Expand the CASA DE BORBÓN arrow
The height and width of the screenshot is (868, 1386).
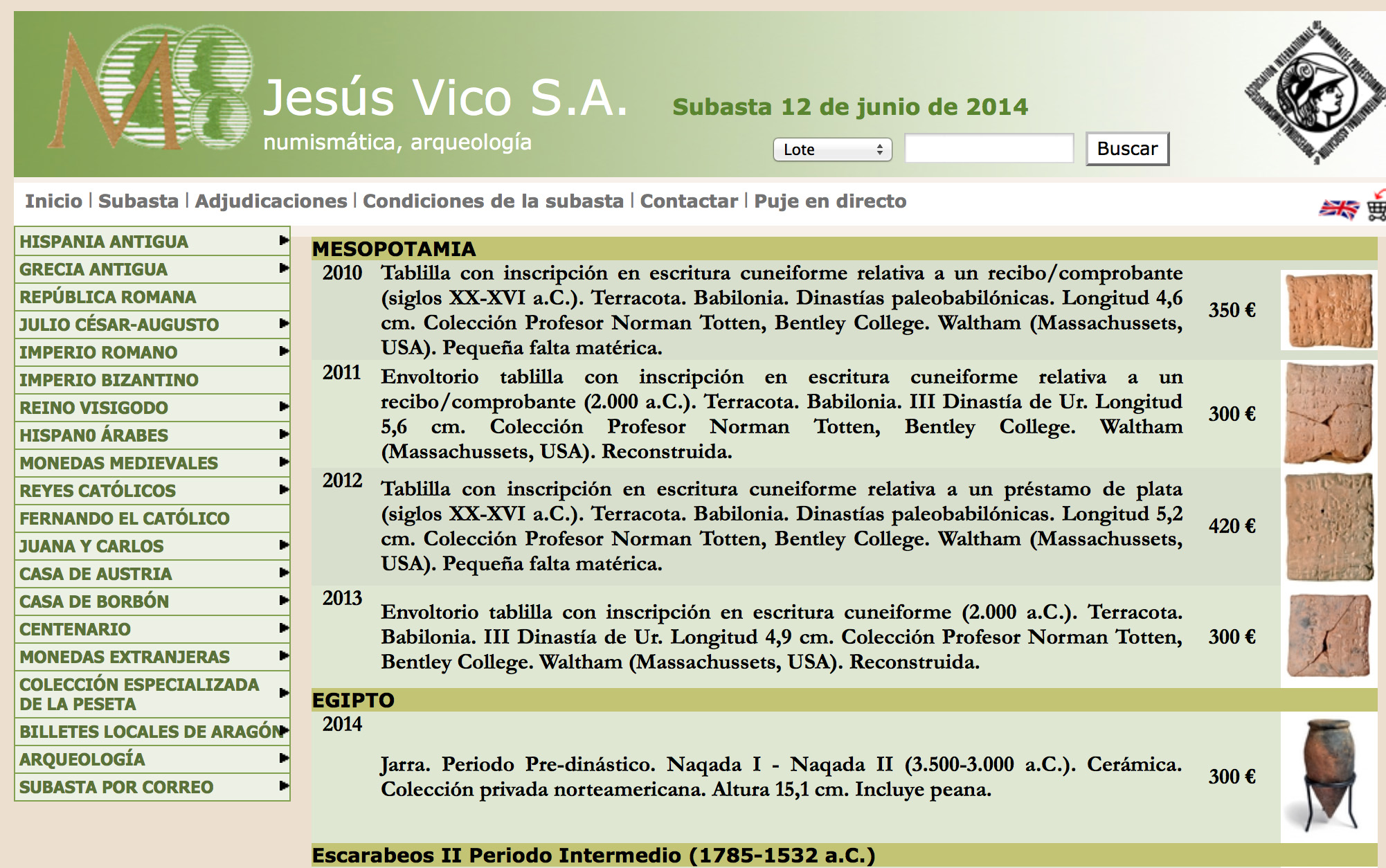(x=283, y=600)
